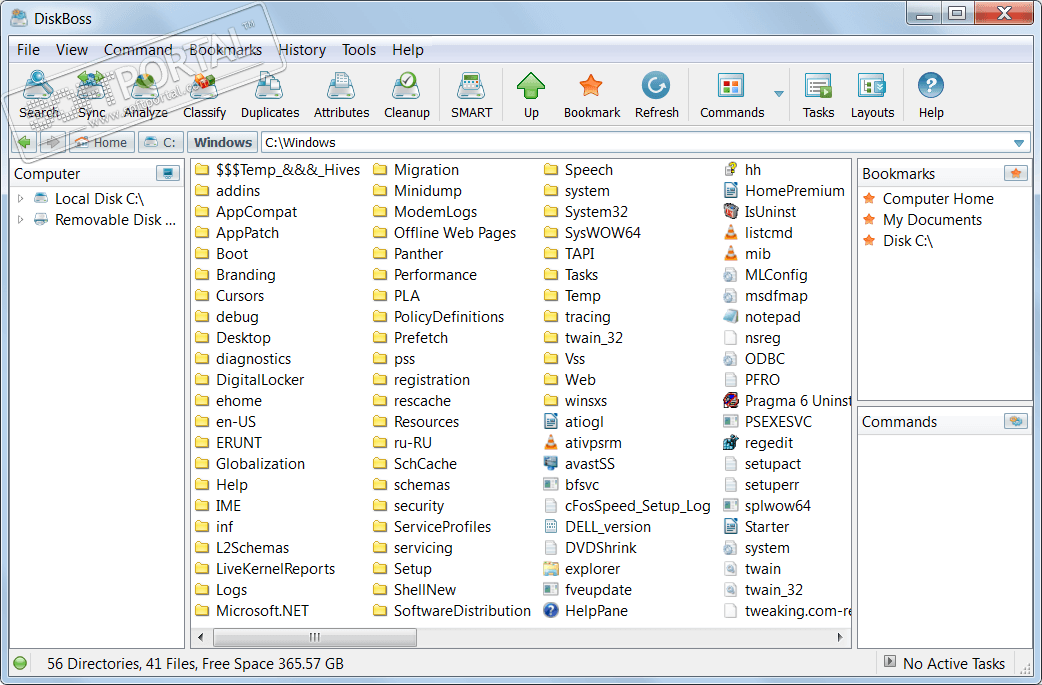Open the Tools menu
Viewport: 1042px width, 685px height.
point(359,50)
